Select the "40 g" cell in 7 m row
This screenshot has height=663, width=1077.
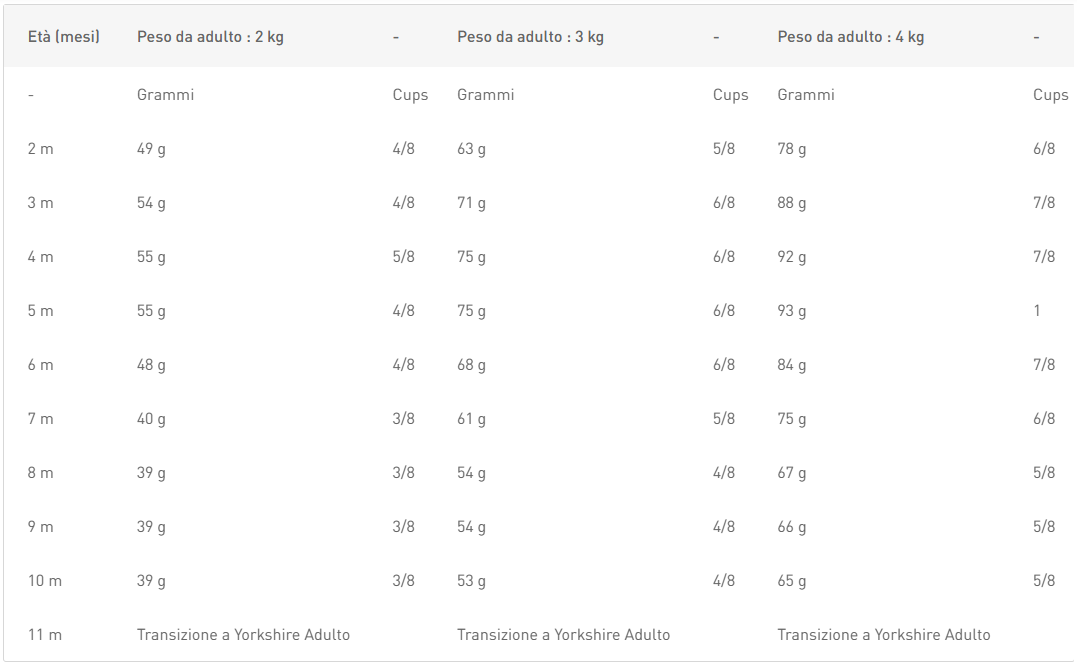(x=151, y=419)
